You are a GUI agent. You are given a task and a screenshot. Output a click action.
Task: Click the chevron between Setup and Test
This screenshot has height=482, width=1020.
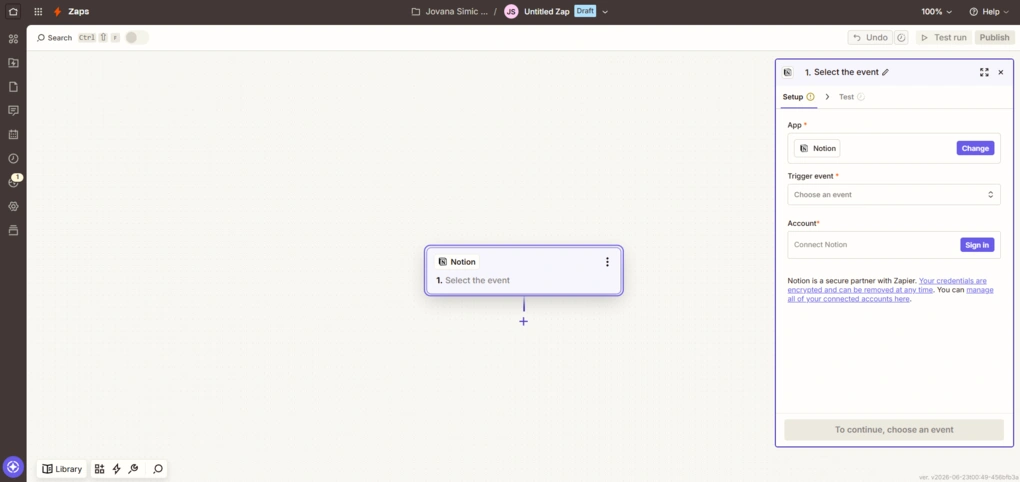827,97
